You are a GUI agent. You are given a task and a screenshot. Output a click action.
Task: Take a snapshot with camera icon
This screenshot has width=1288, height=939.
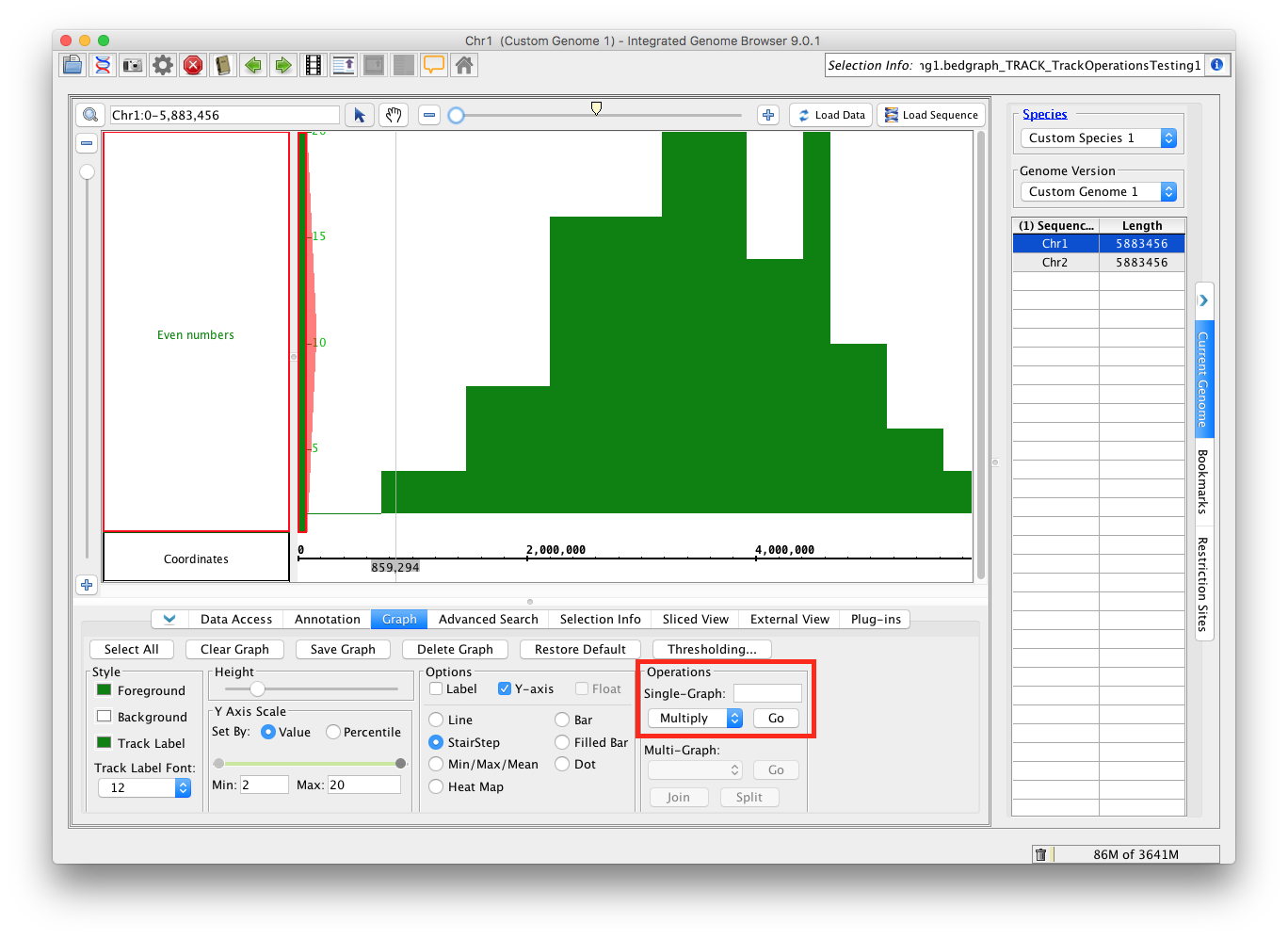click(x=133, y=65)
